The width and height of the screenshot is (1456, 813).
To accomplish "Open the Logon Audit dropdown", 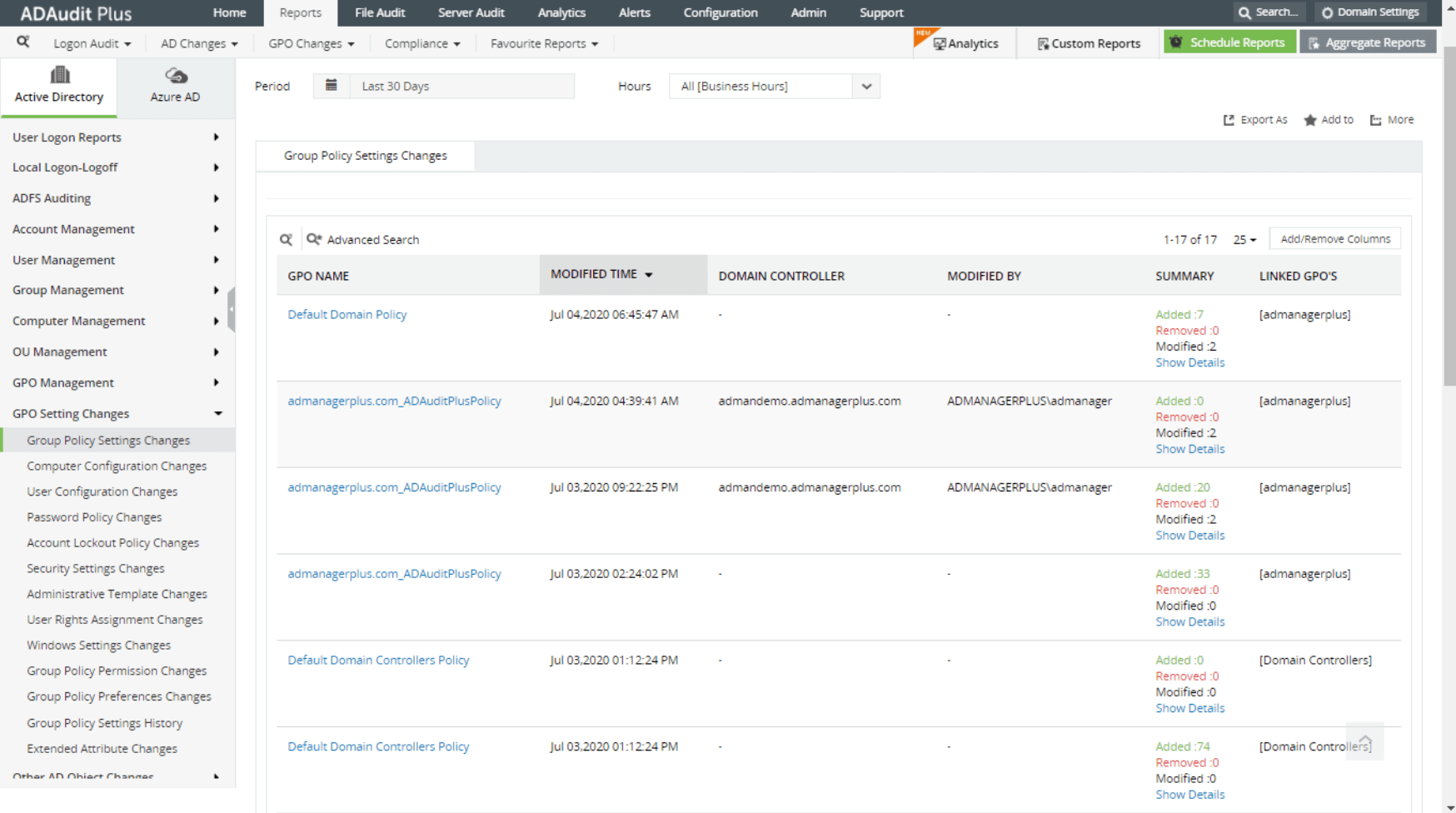I will 92,43.
